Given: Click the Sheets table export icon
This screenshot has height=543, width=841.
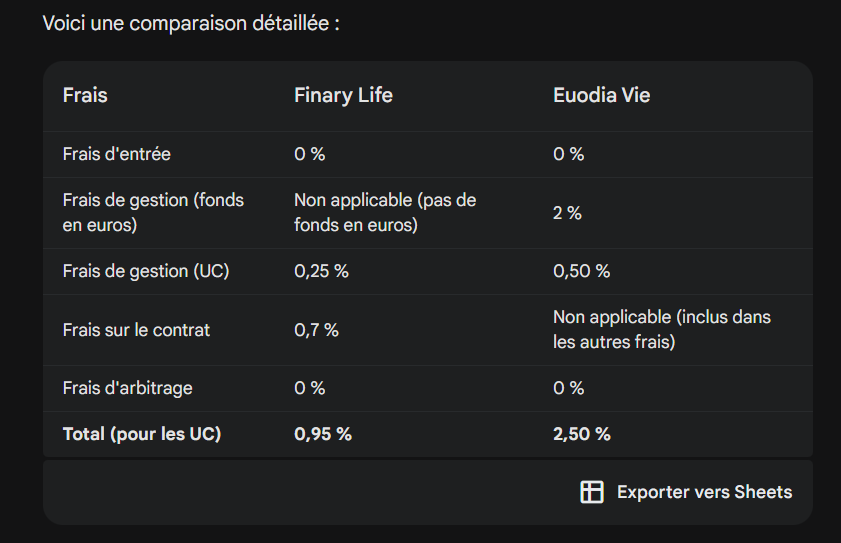Looking at the screenshot, I should tap(592, 492).
